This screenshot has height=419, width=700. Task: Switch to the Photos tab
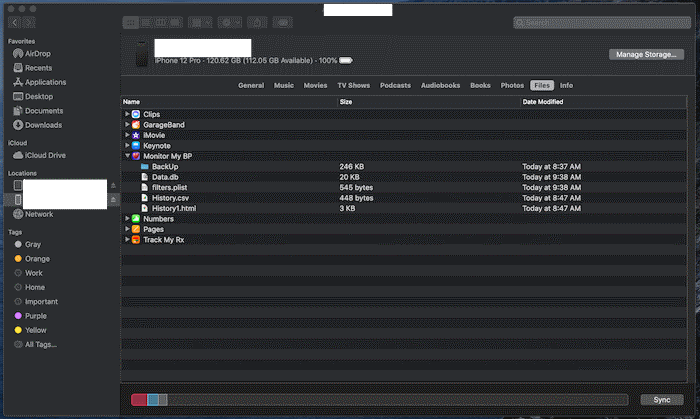point(512,85)
